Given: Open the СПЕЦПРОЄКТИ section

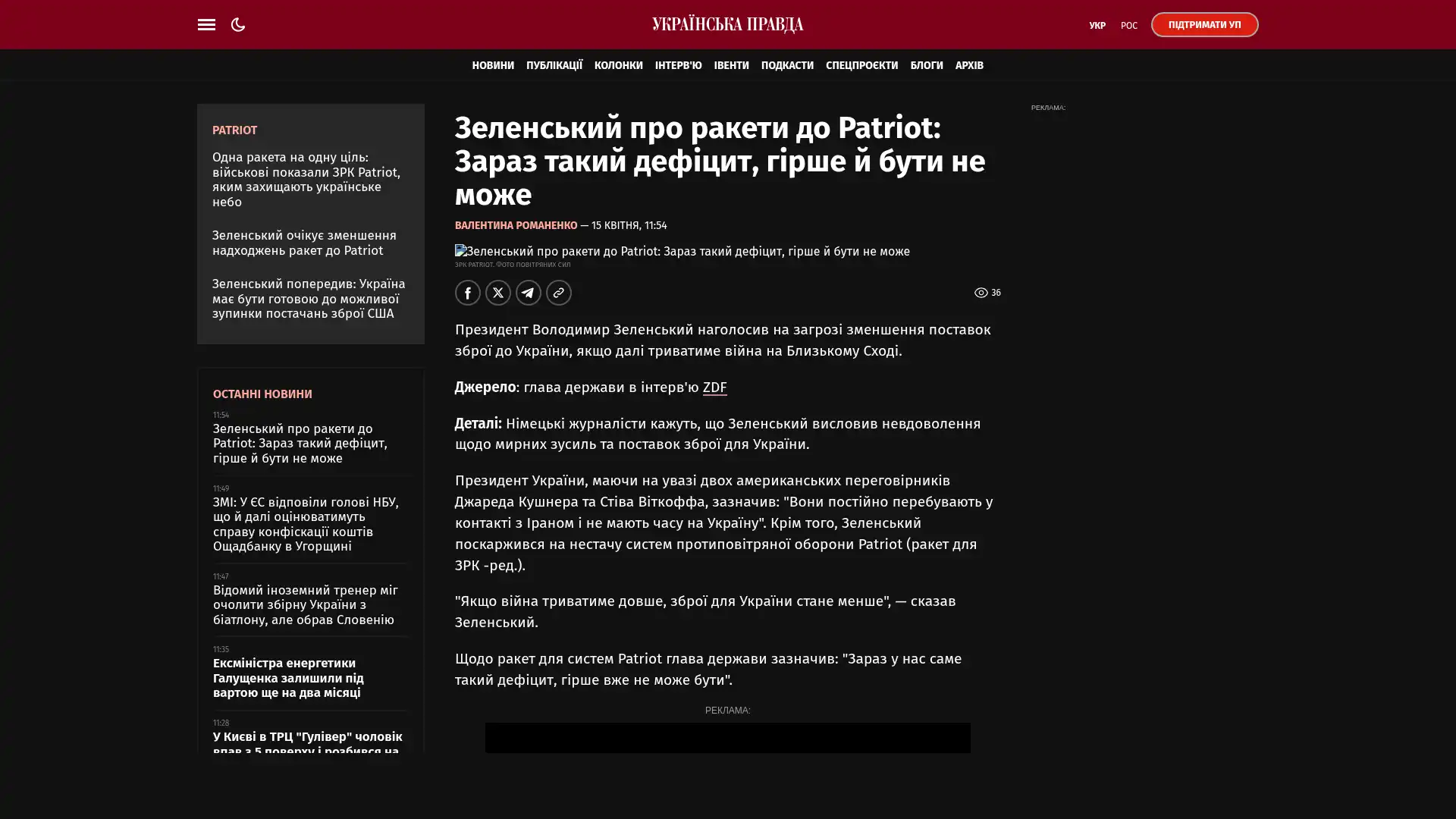Looking at the screenshot, I should click(861, 65).
